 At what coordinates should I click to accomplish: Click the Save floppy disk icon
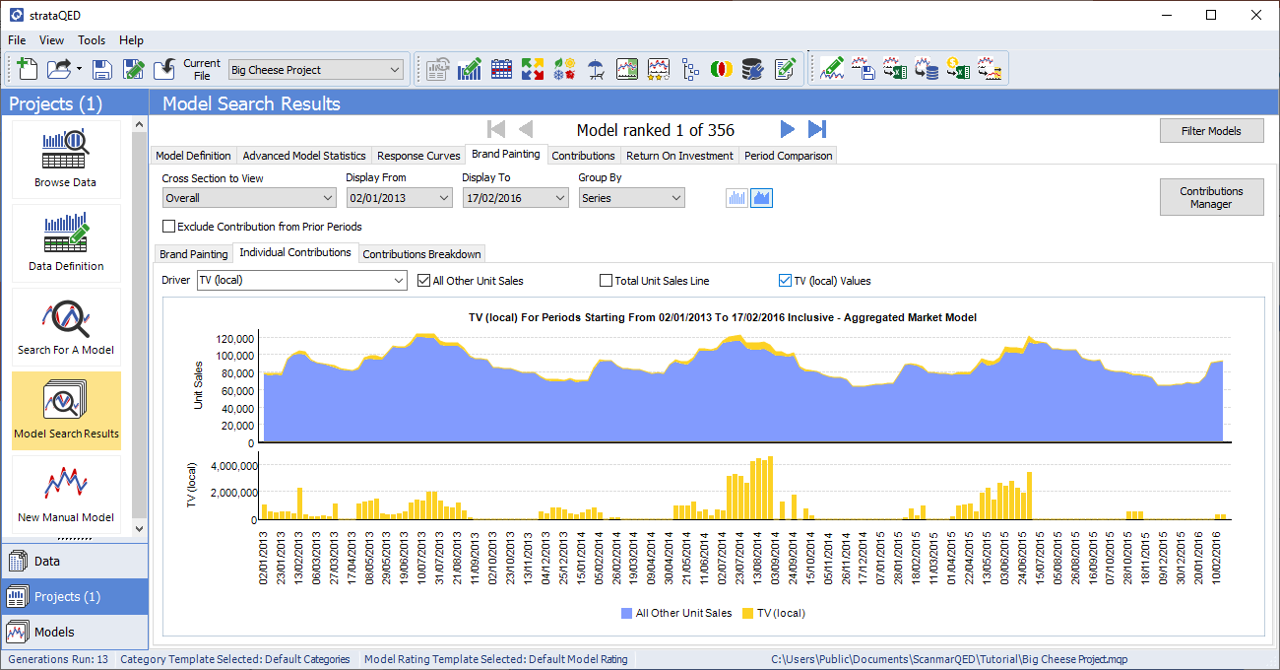coord(102,69)
